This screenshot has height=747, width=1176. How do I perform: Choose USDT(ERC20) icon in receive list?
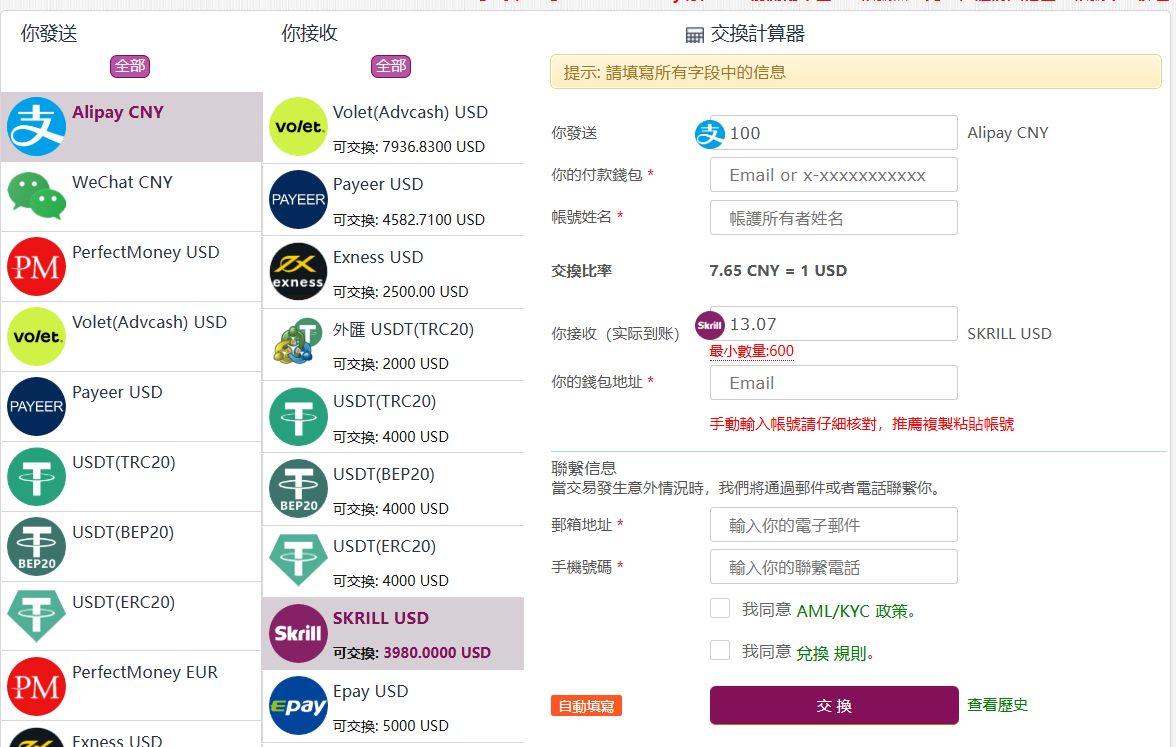click(298, 560)
